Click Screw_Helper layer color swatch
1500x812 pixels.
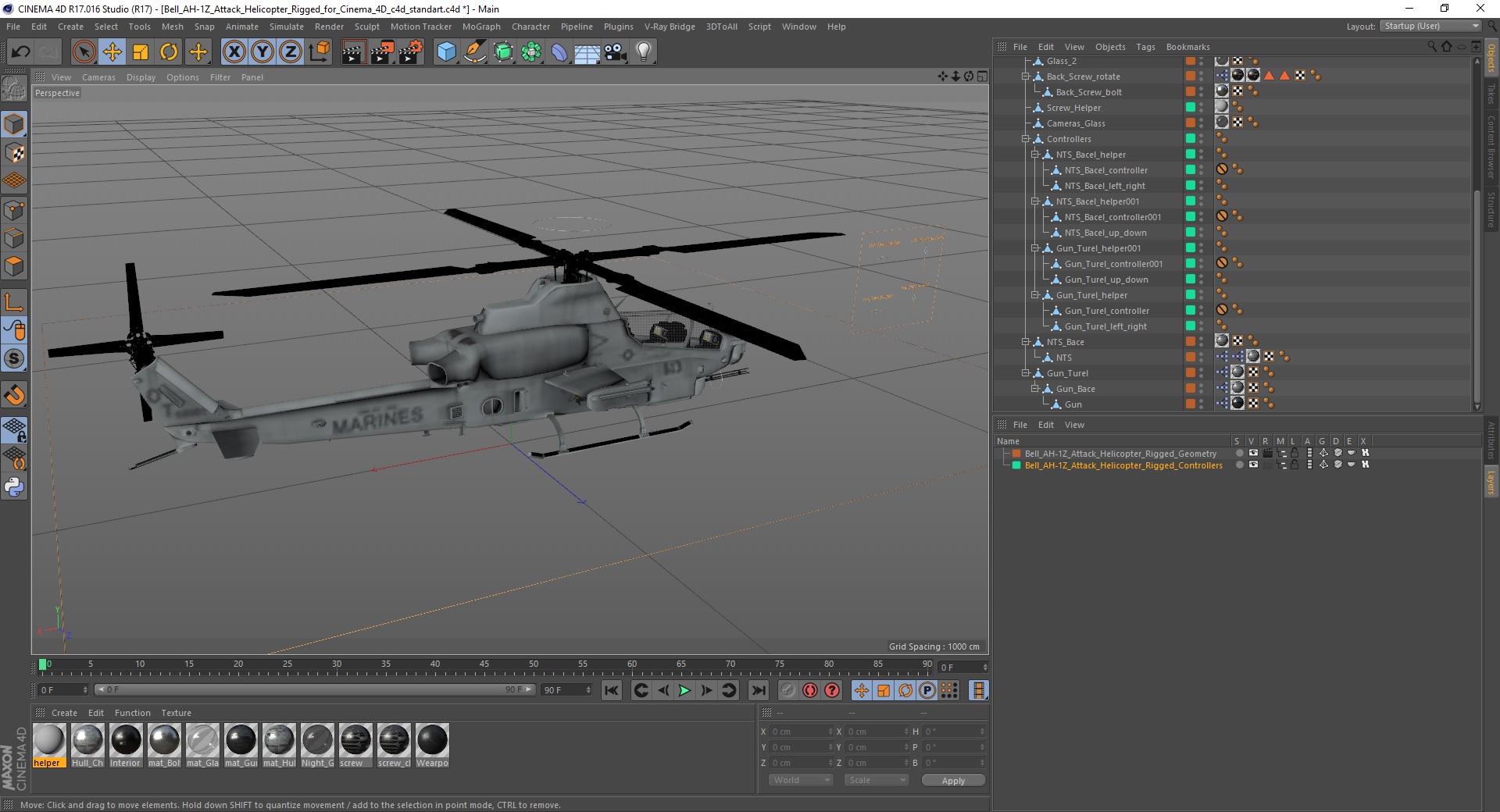click(x=1191, y=107)
